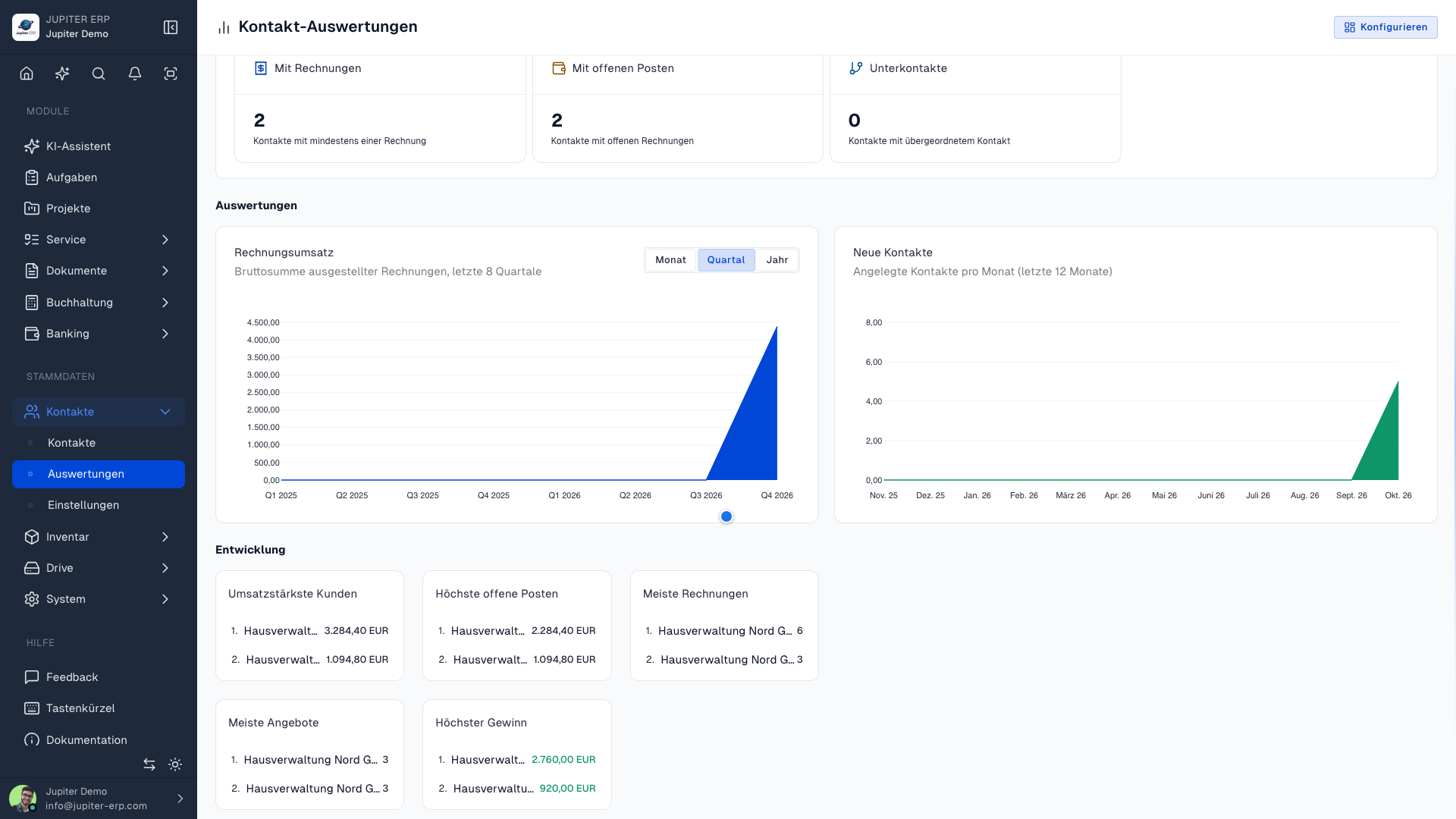Toggle light mode sun icon
Image resolution: width=1456 pixels, height=819 pixels.
pos(175,764)
